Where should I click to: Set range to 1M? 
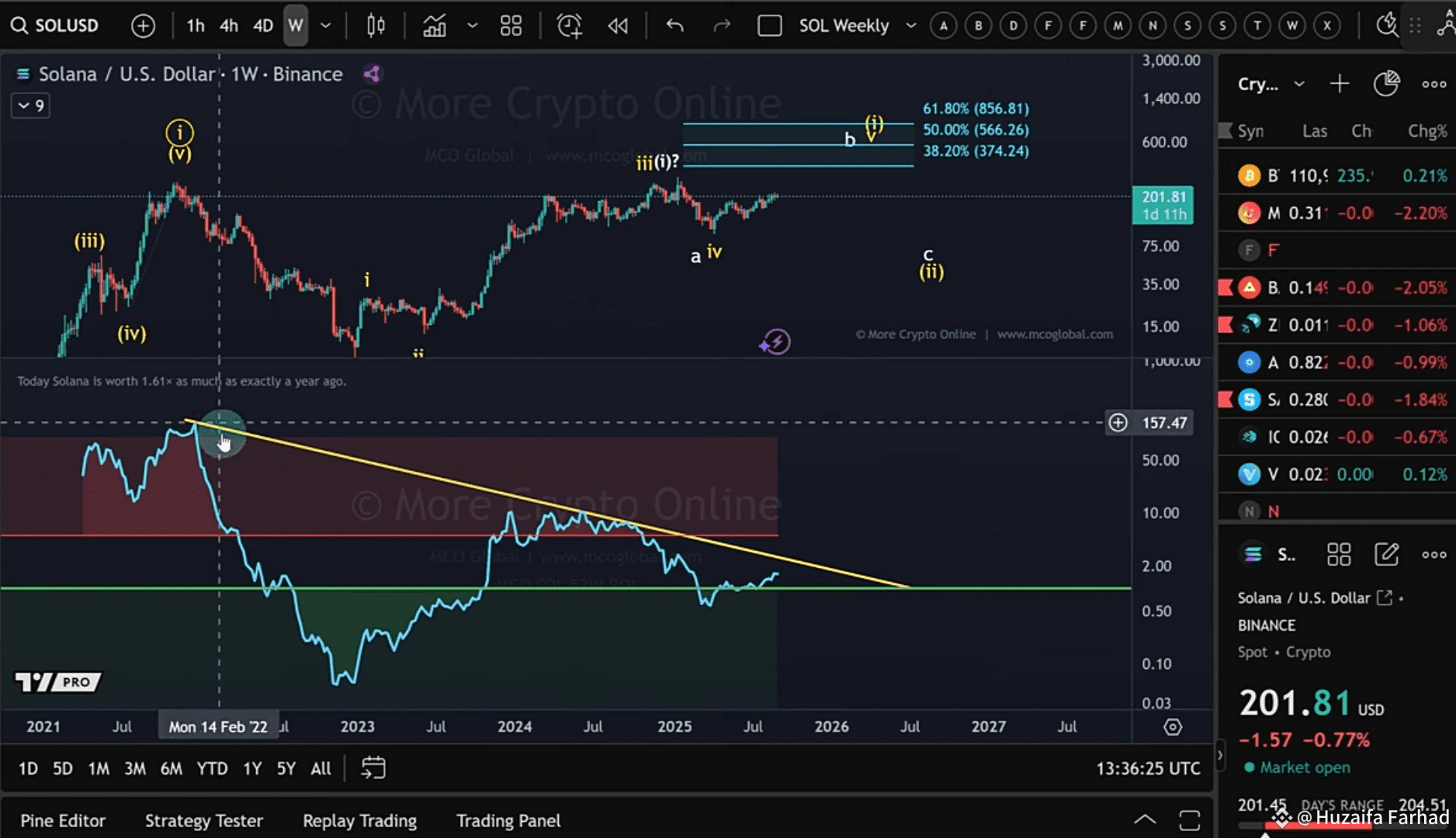pos(99,768)
